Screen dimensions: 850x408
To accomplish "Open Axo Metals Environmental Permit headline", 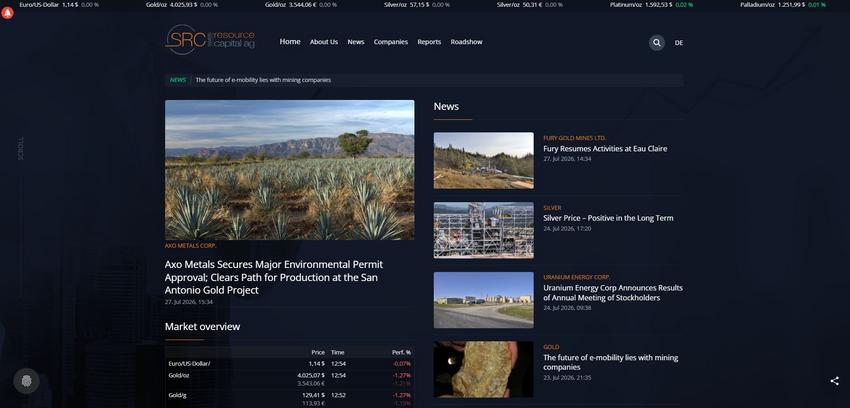I will tap(274, 277).
